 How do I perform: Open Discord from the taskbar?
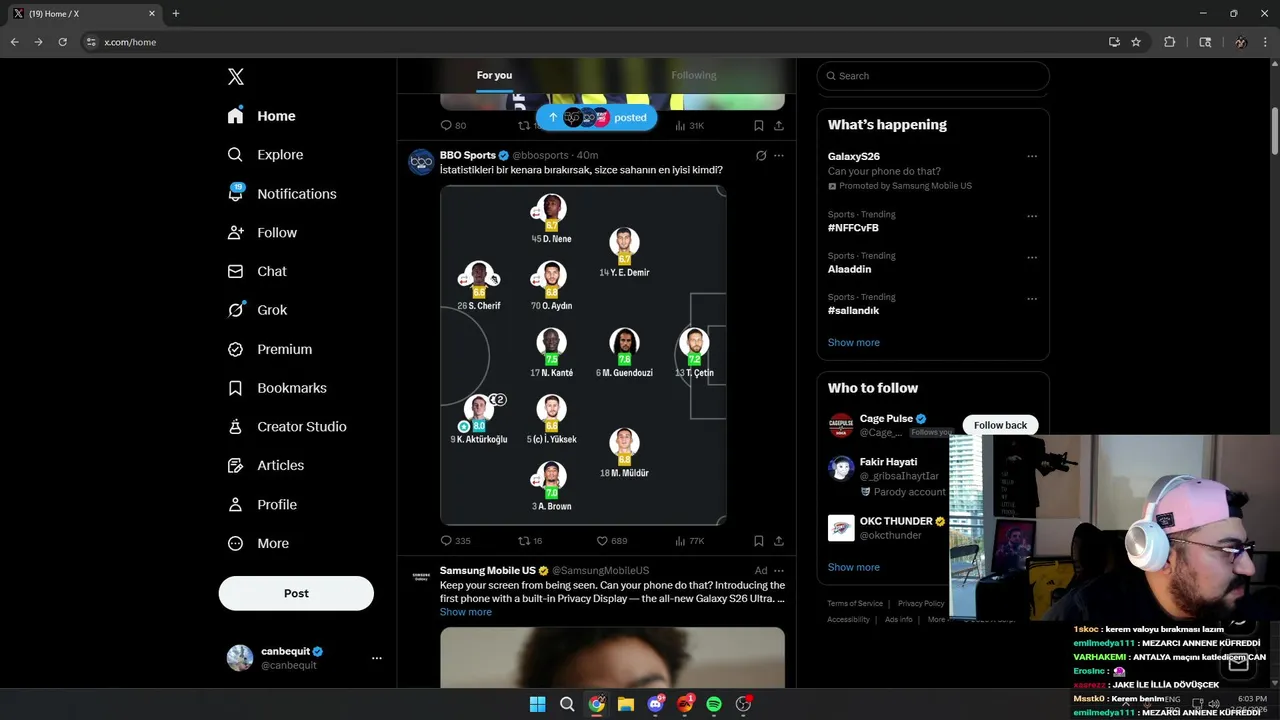point(656,704)
